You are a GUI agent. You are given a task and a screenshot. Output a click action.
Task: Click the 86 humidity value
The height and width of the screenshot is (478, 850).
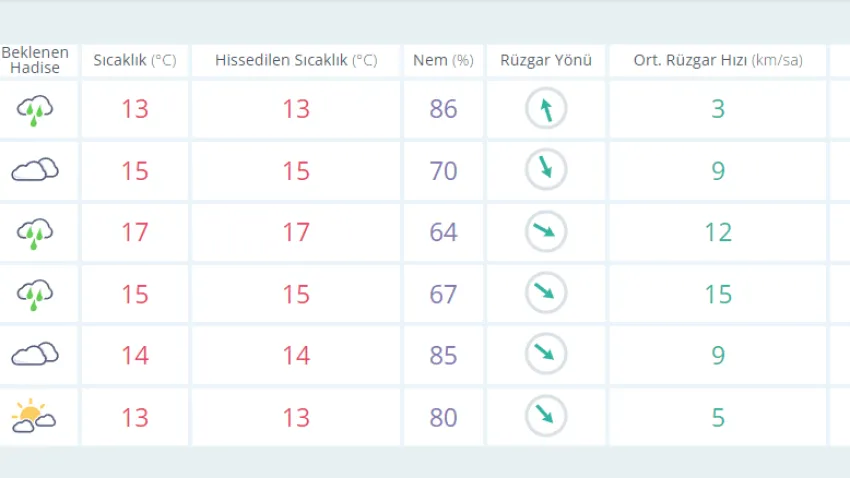click(443, 109)
